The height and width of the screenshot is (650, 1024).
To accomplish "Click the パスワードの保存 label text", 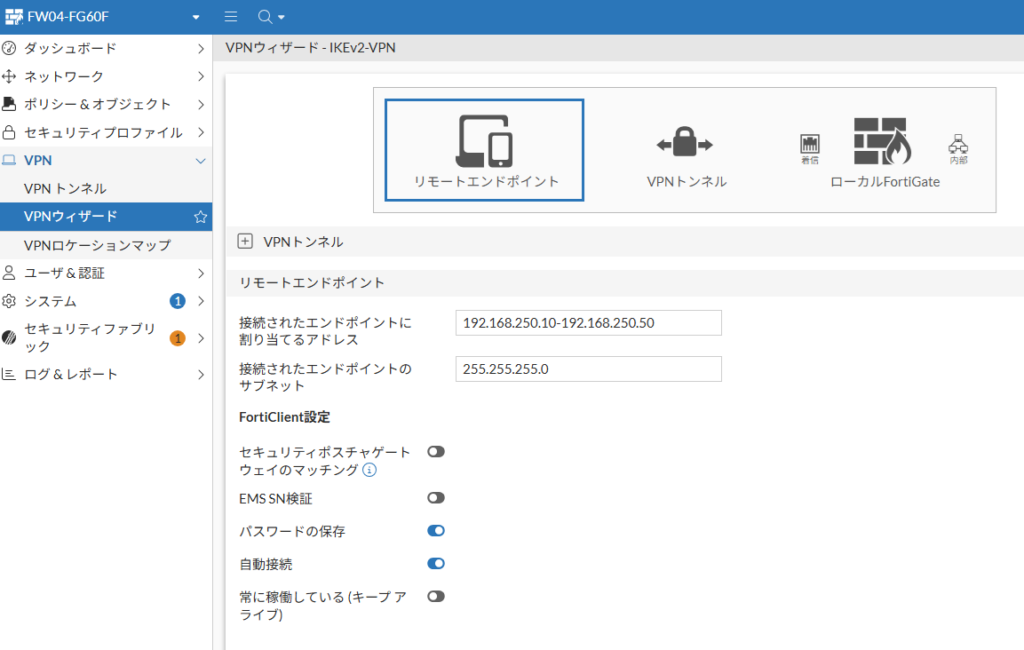I will (292, 531).
